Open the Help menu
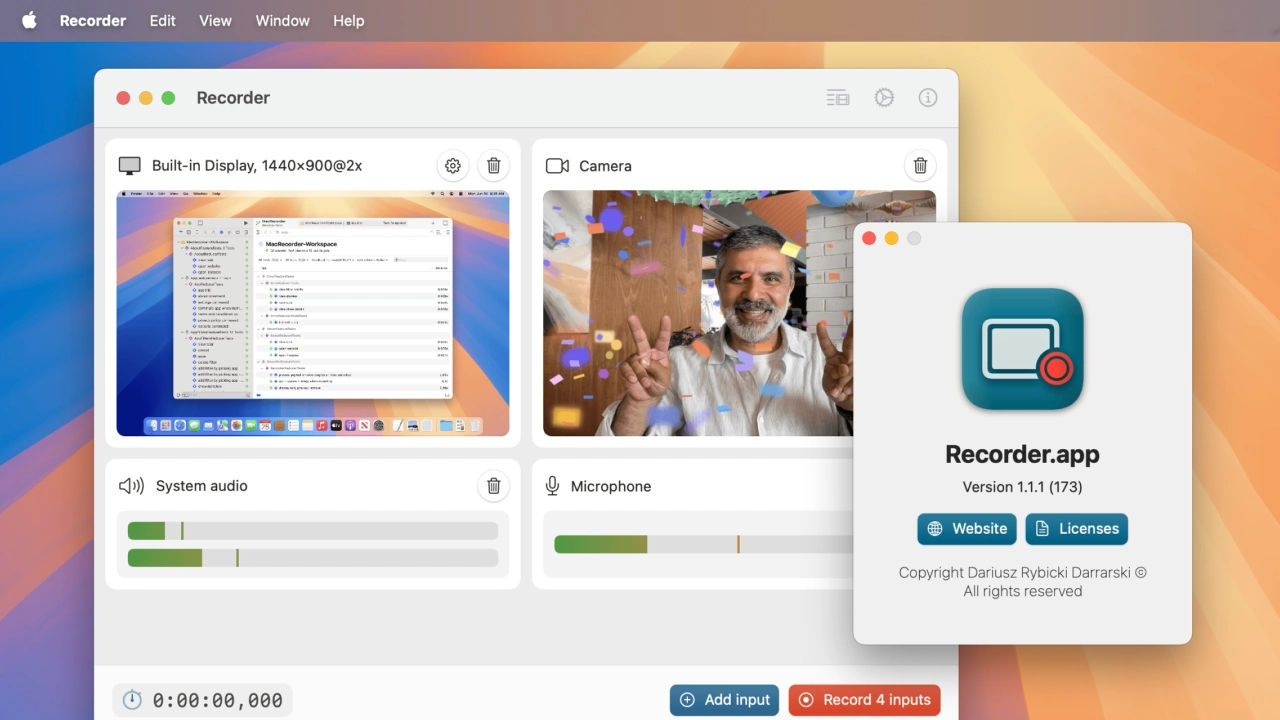The width and height of the screenshot is (1280, 720). pos(349,21)
